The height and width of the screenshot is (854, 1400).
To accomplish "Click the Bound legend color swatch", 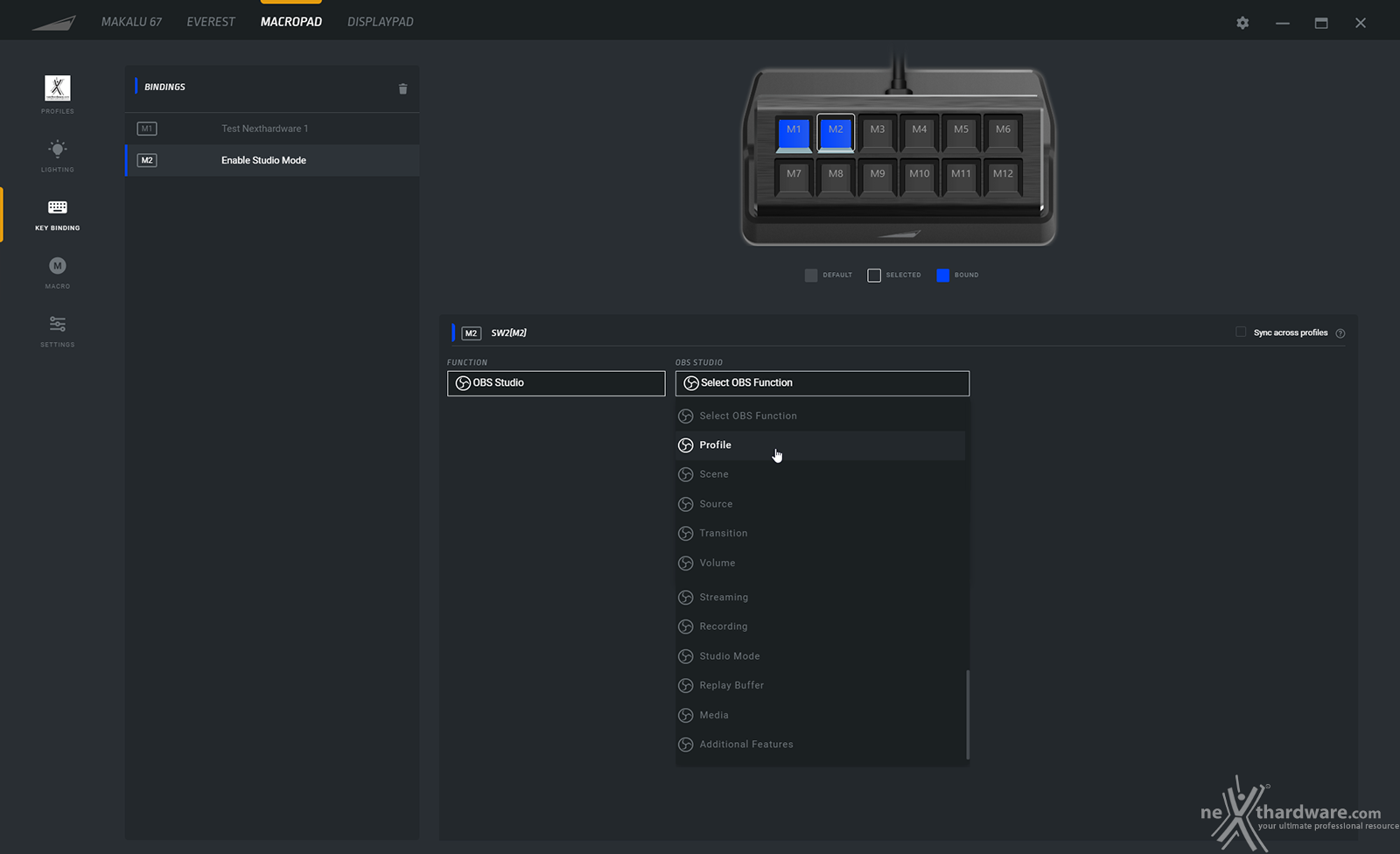I will pos(942,276).
